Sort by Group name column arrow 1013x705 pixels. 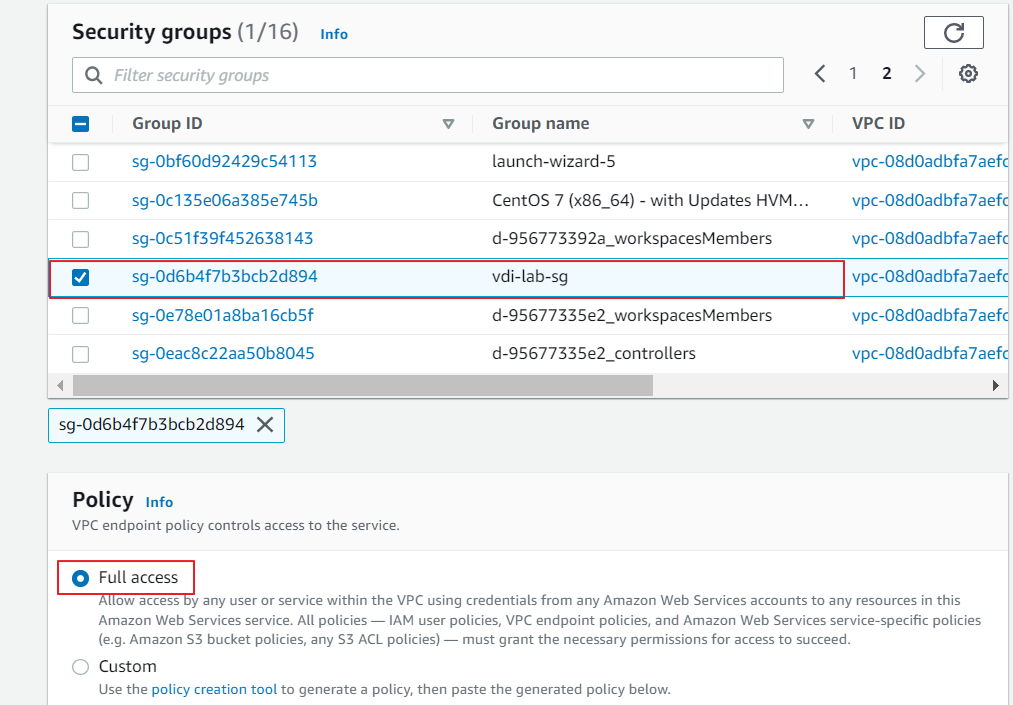click(x=808, y=124)
